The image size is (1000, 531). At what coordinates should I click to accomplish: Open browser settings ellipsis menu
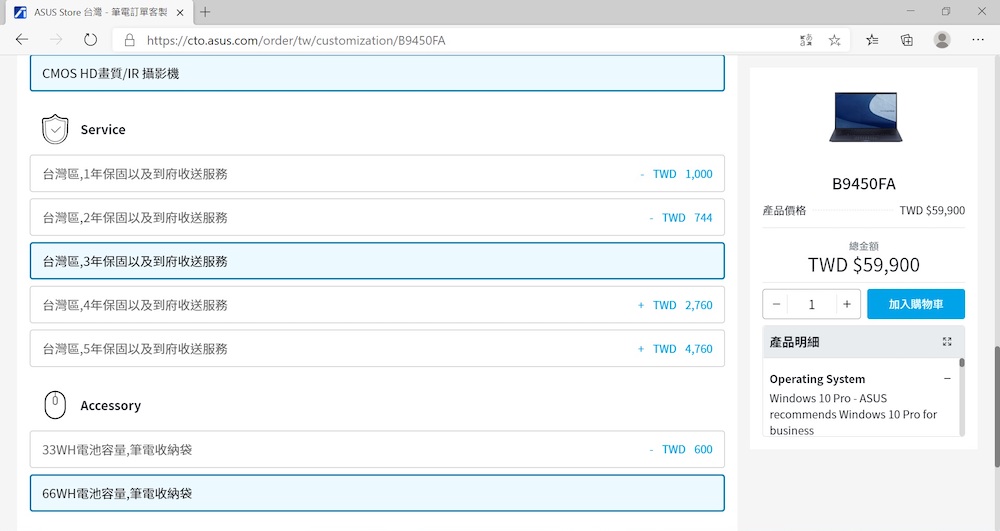976,40
